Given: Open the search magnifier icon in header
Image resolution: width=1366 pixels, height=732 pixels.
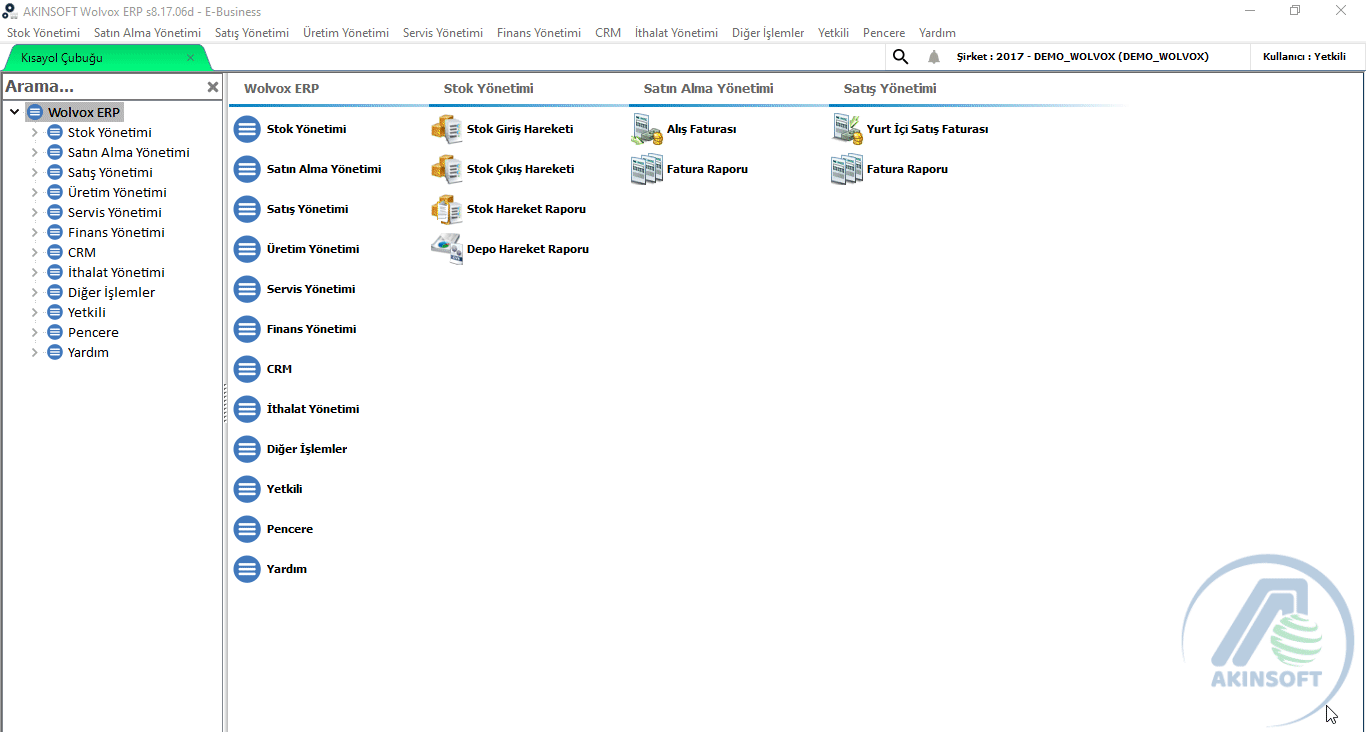Looking at the screenshot, I should (900, 57).
